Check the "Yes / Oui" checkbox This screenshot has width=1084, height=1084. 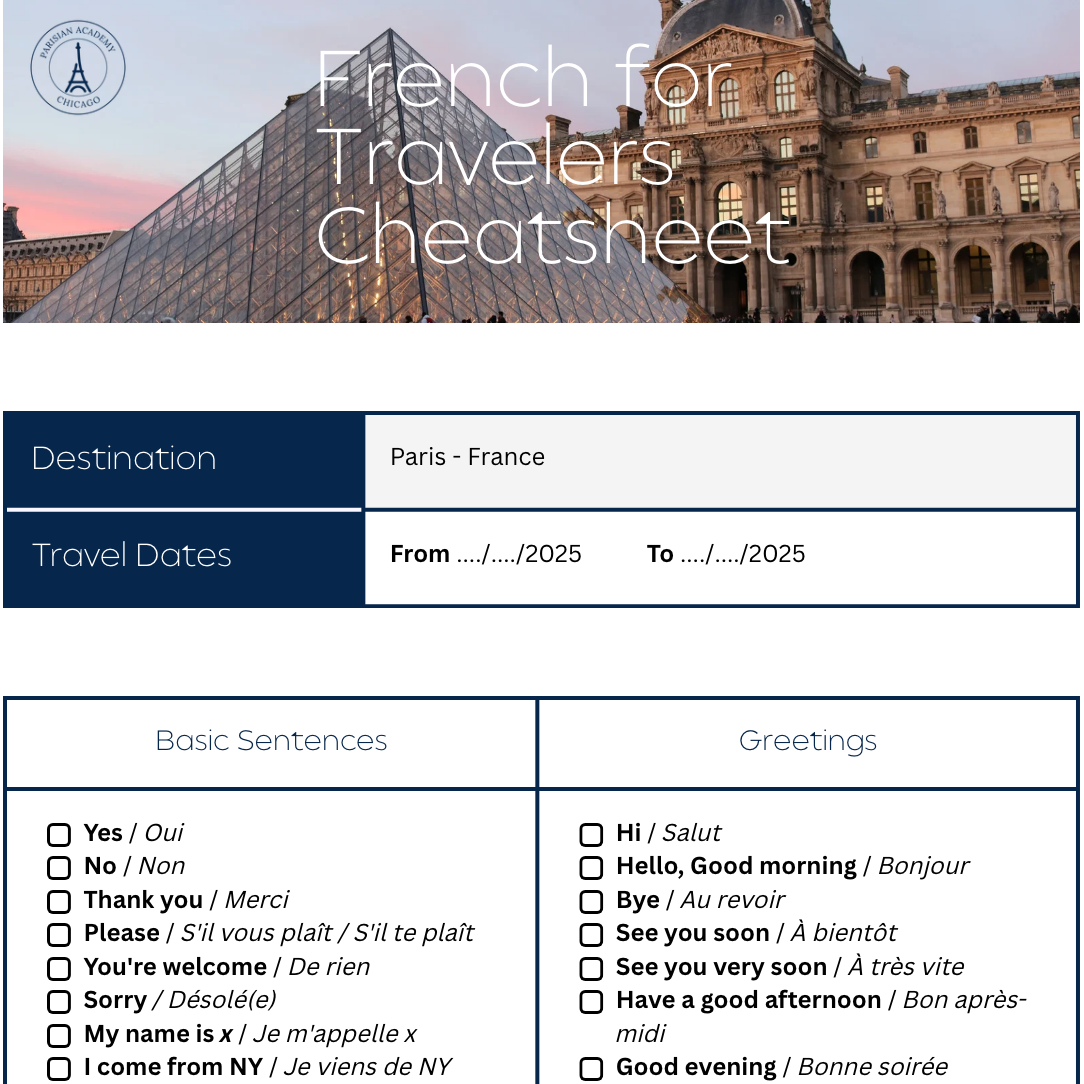pos(60,835)
